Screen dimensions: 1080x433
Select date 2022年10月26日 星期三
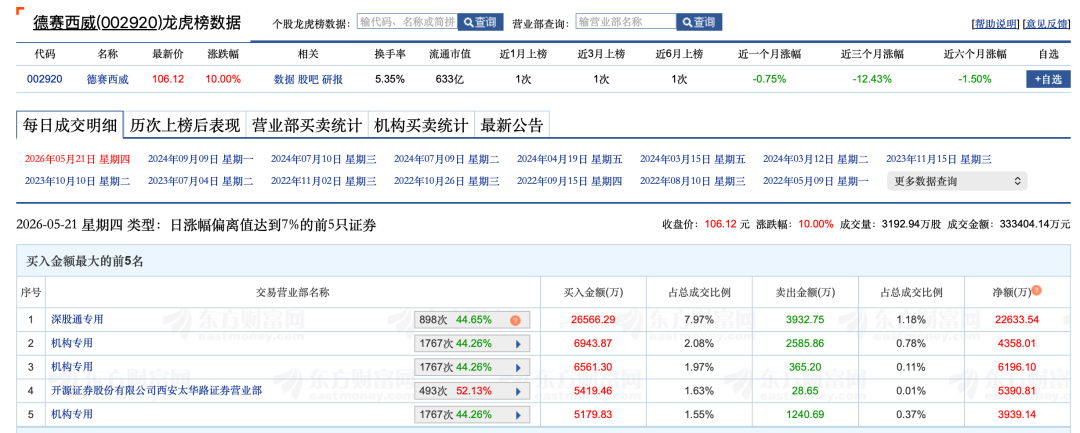(x=446, y=182)
